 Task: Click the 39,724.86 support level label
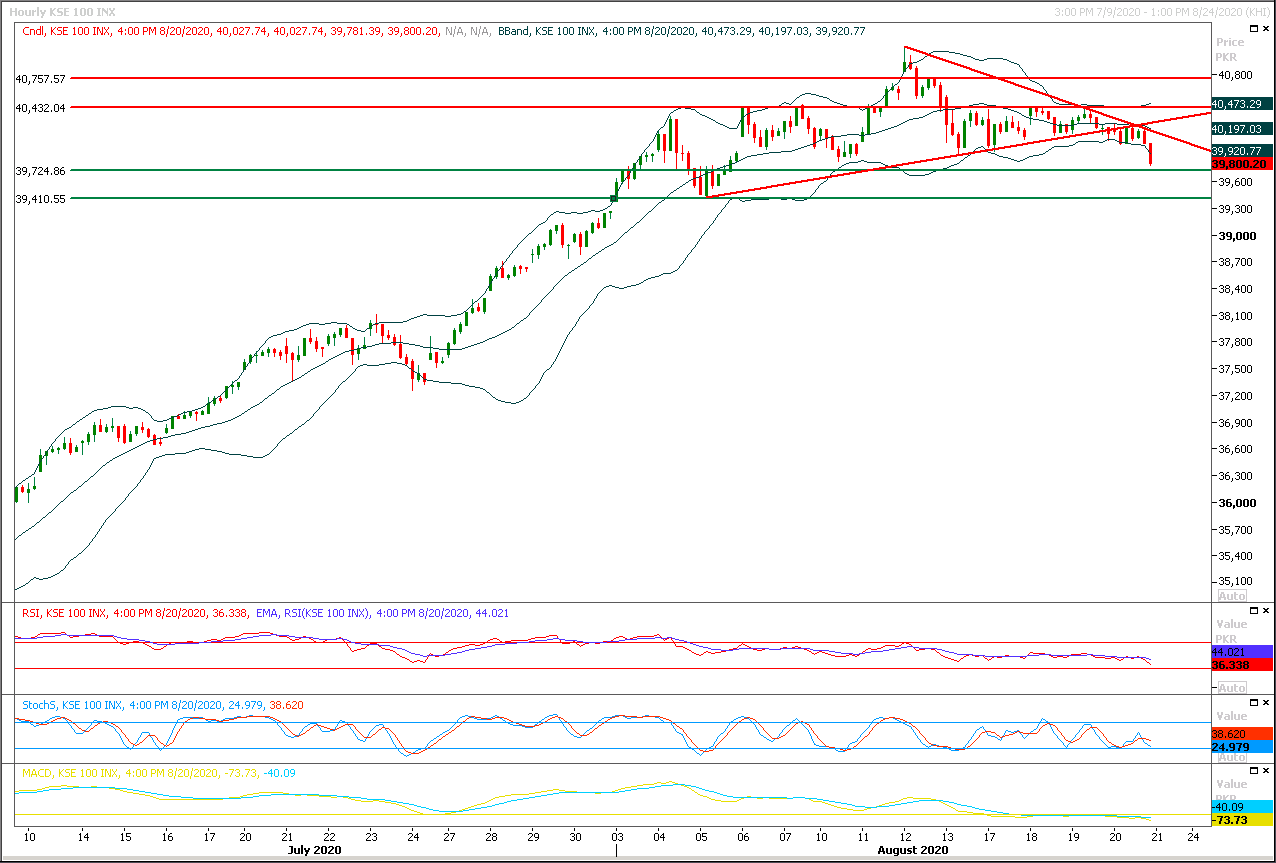41,171
